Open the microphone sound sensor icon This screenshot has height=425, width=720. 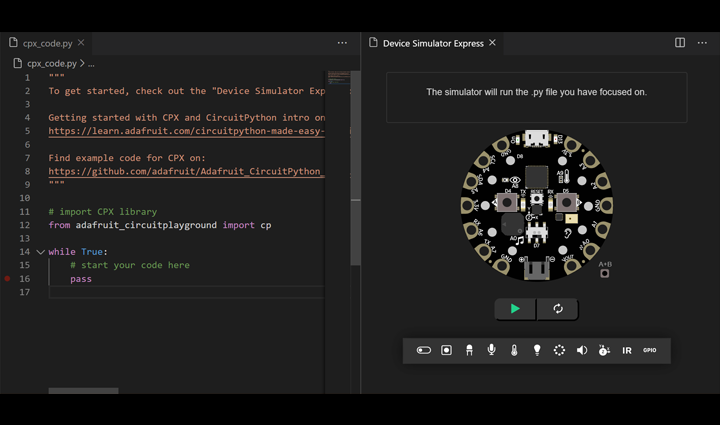(x=492, y=350)
